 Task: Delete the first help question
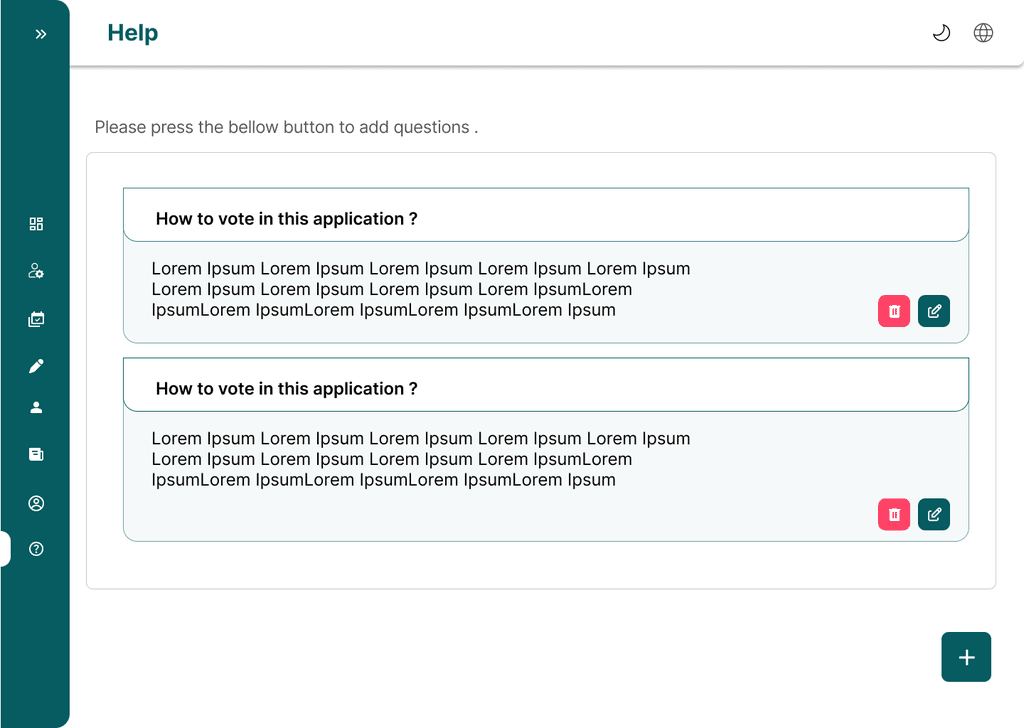tap(894, 311)
